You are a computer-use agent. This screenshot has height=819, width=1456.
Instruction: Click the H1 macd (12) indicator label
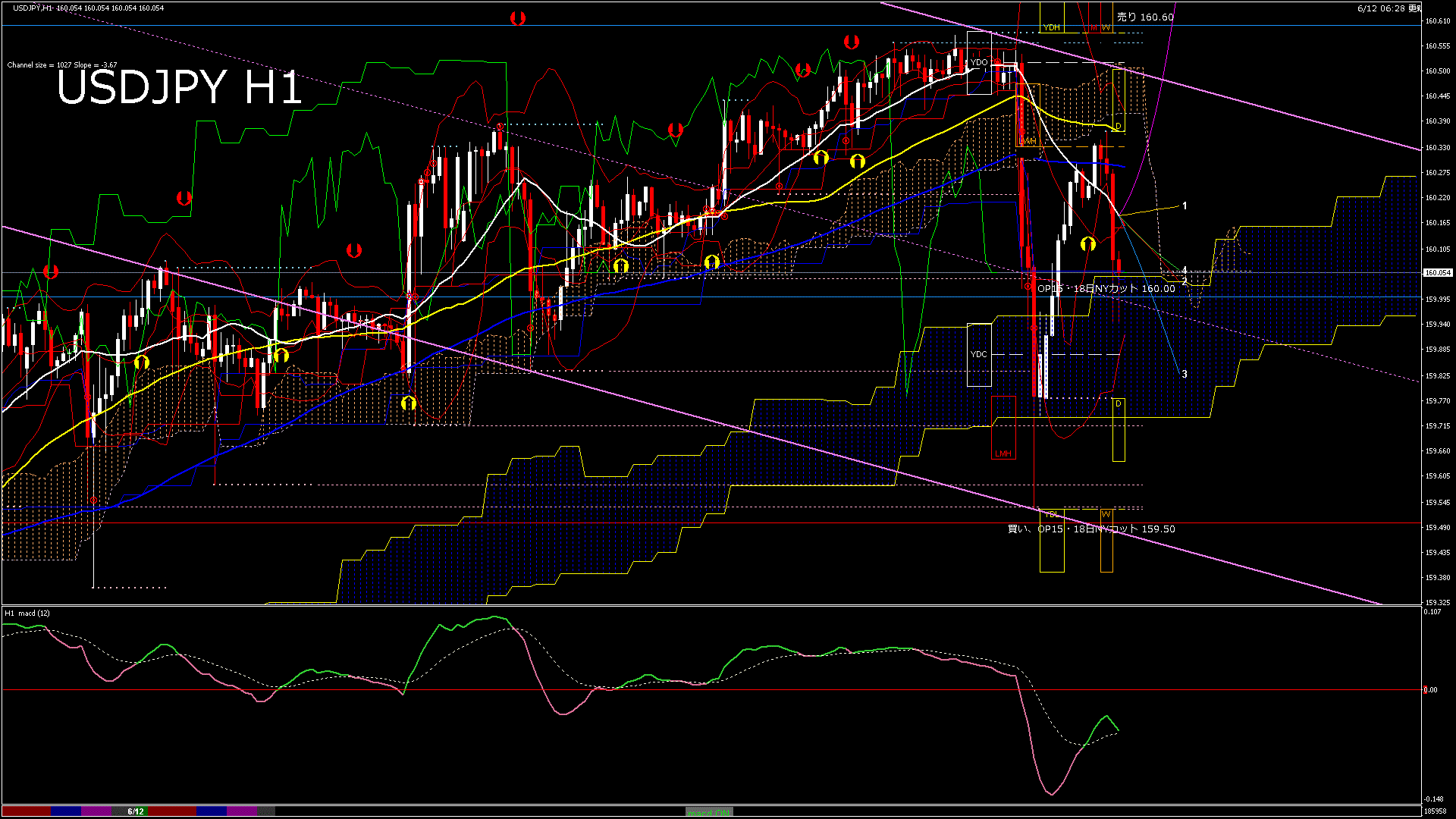[x=27, y=613]
